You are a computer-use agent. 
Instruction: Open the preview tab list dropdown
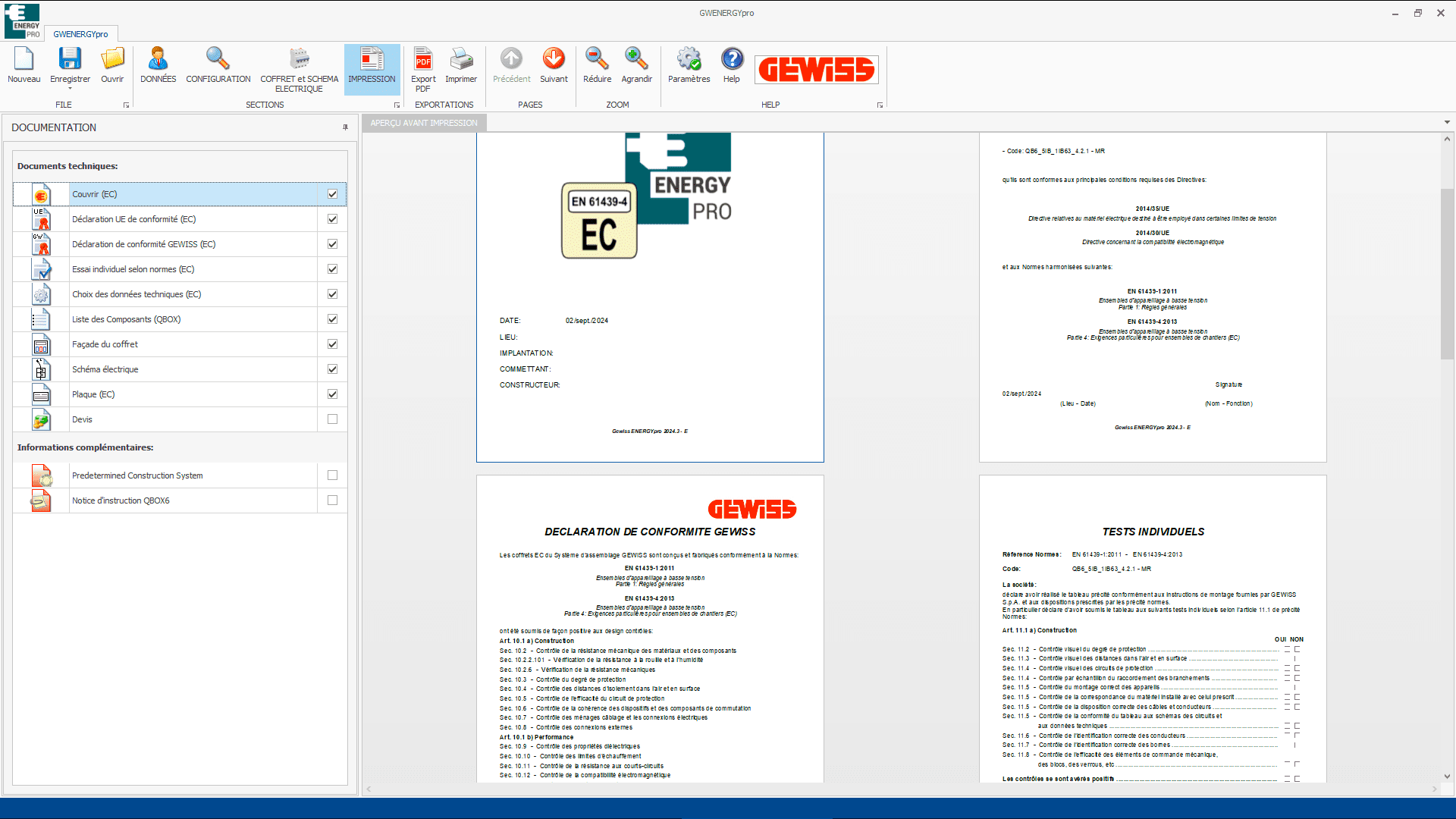tap(1447, 122)
